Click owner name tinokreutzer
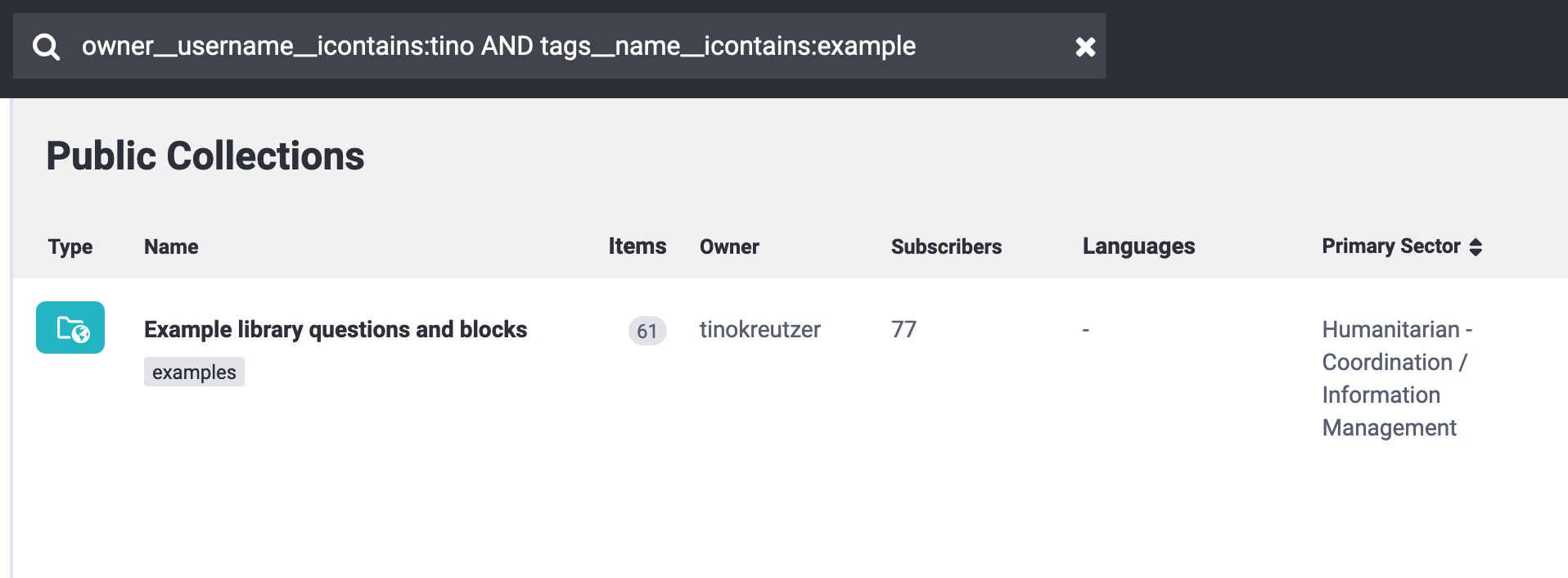 click(x=759, y=329)
